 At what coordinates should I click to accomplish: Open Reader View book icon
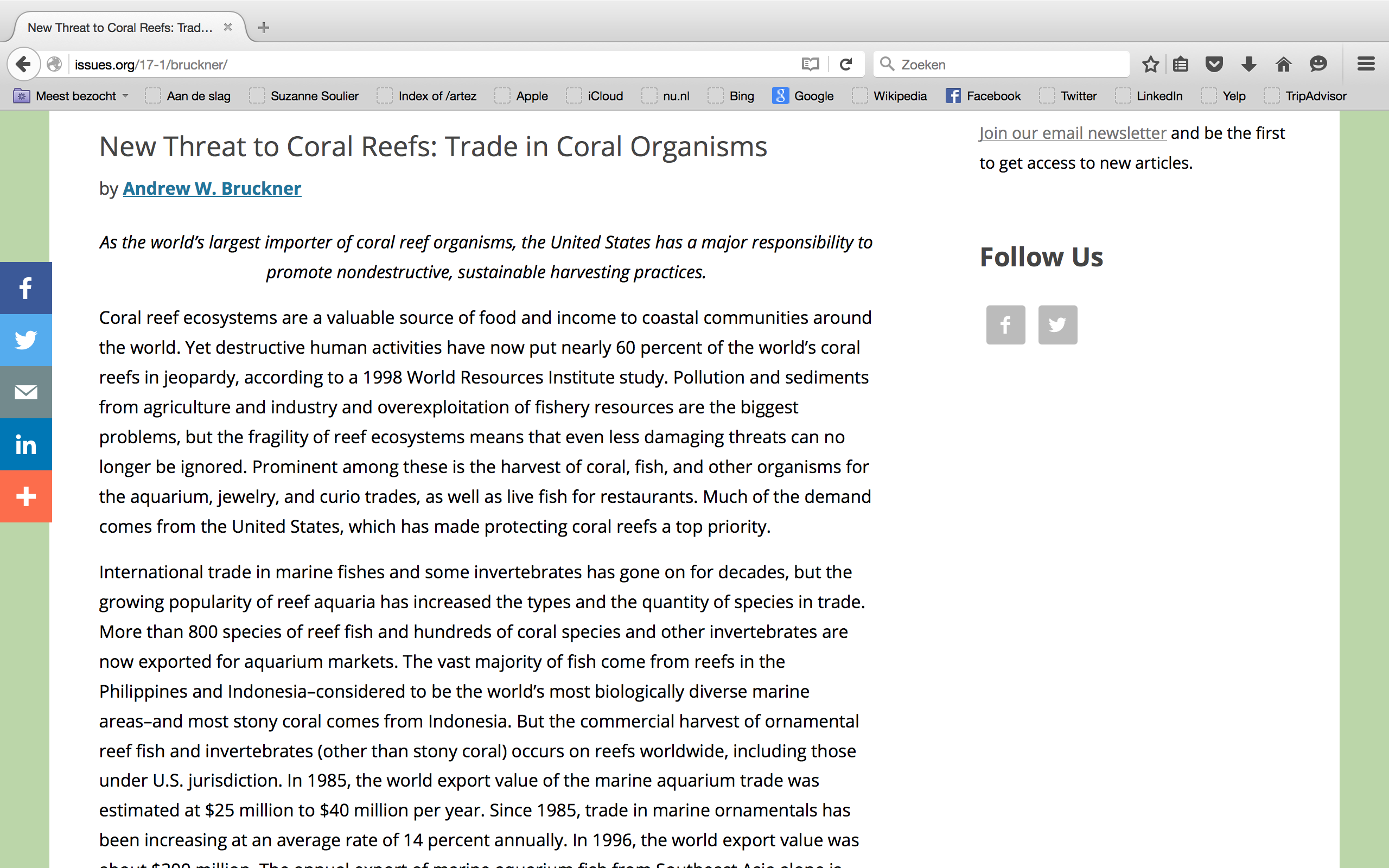(811, 65)
